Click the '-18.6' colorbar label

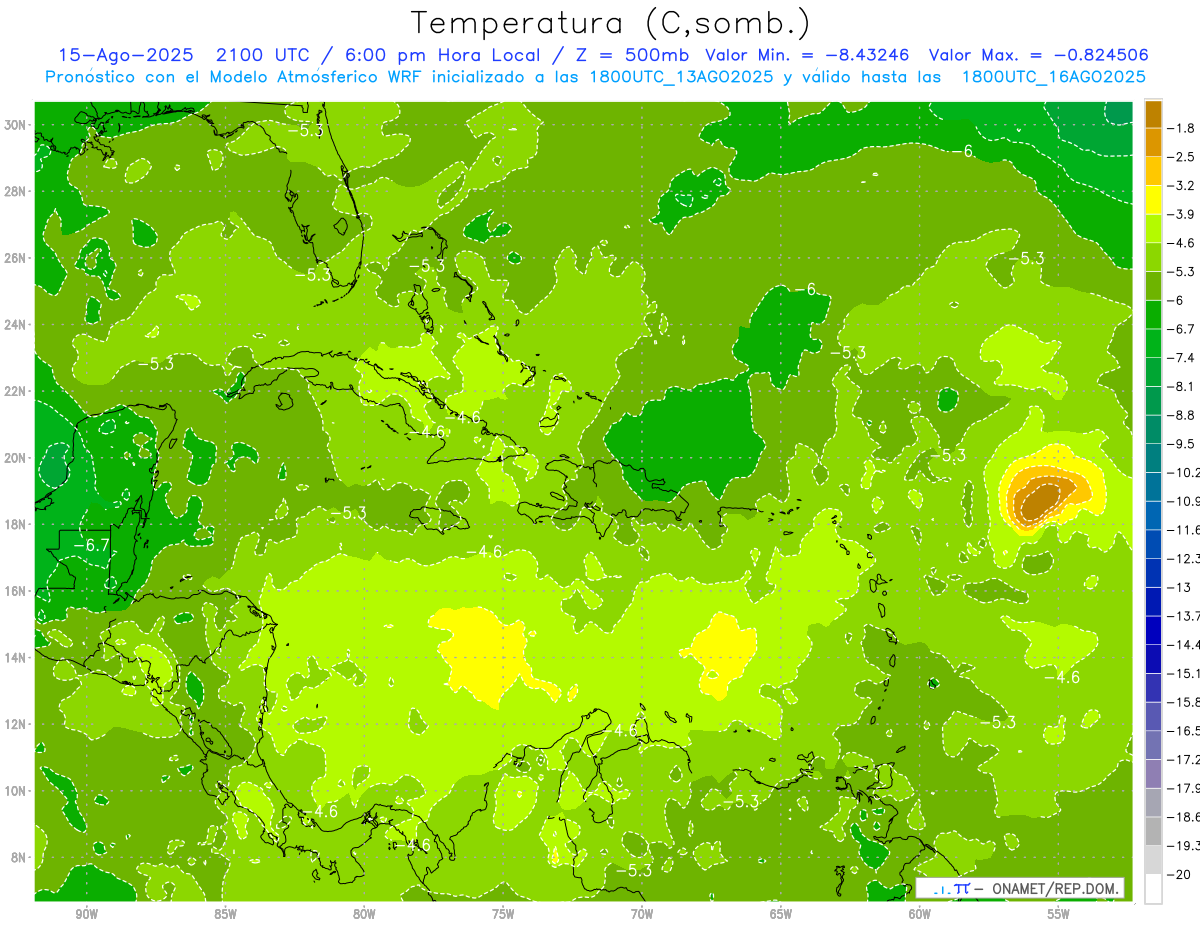click(1183, 817)
